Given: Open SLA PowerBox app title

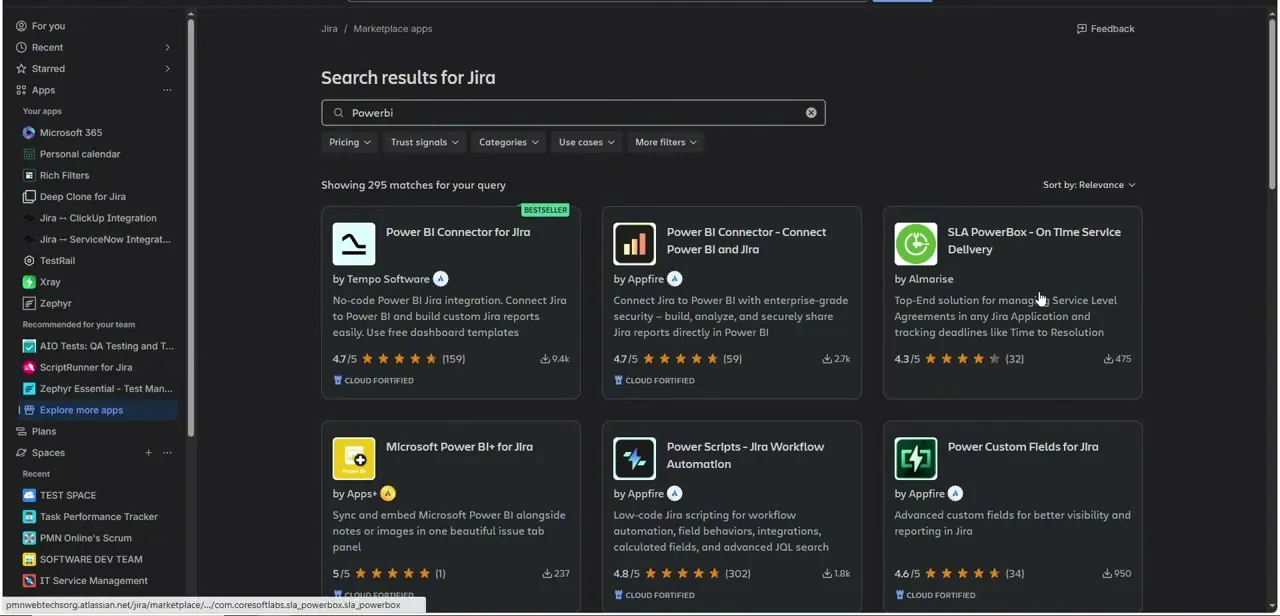Looking at the screenshot, I should point(1034,241).
